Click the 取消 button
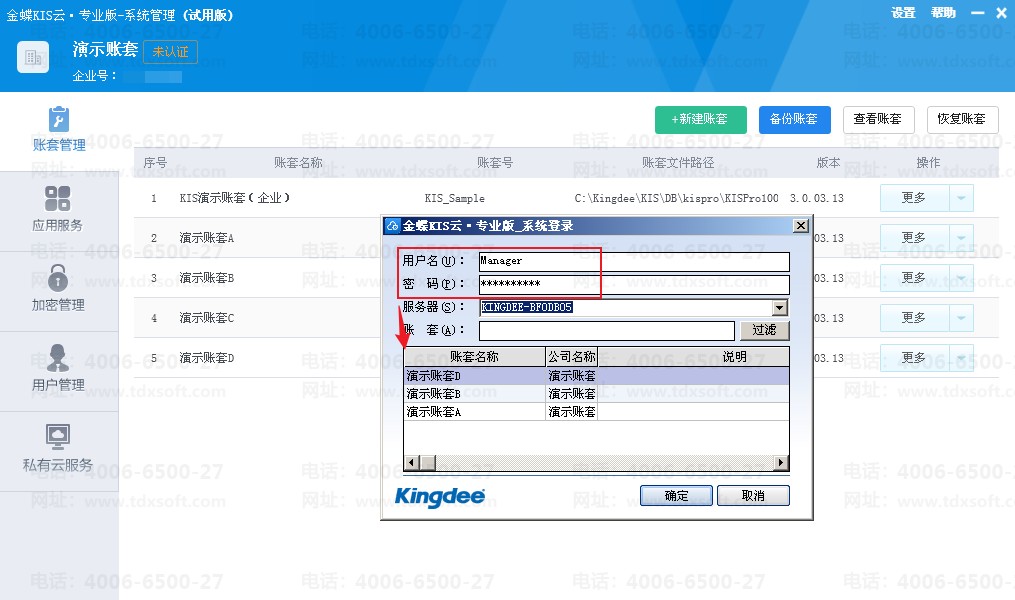This screenshot has width=1015, height=600. (753, 496)
